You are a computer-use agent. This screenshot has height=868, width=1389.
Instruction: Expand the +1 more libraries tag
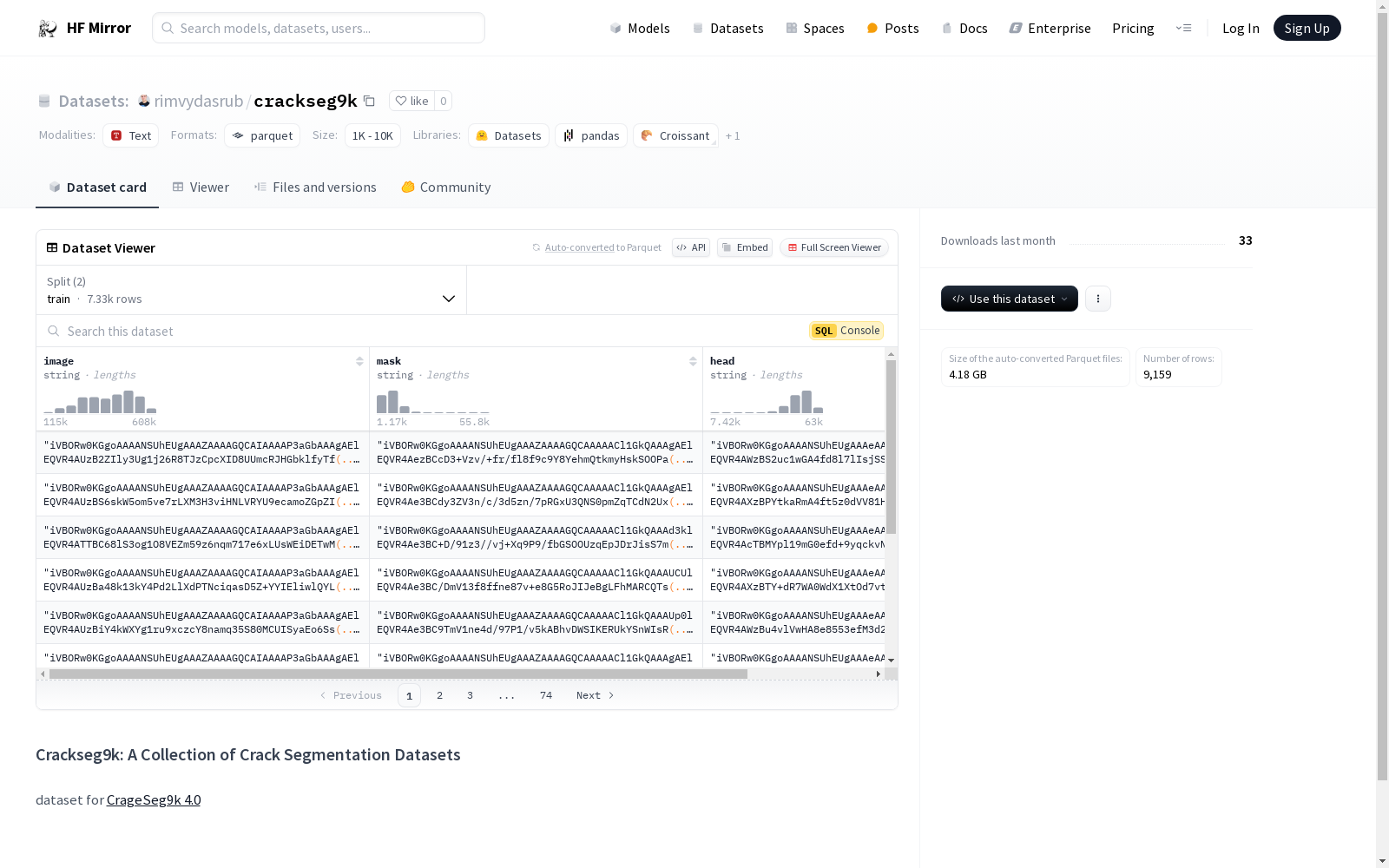733,136
